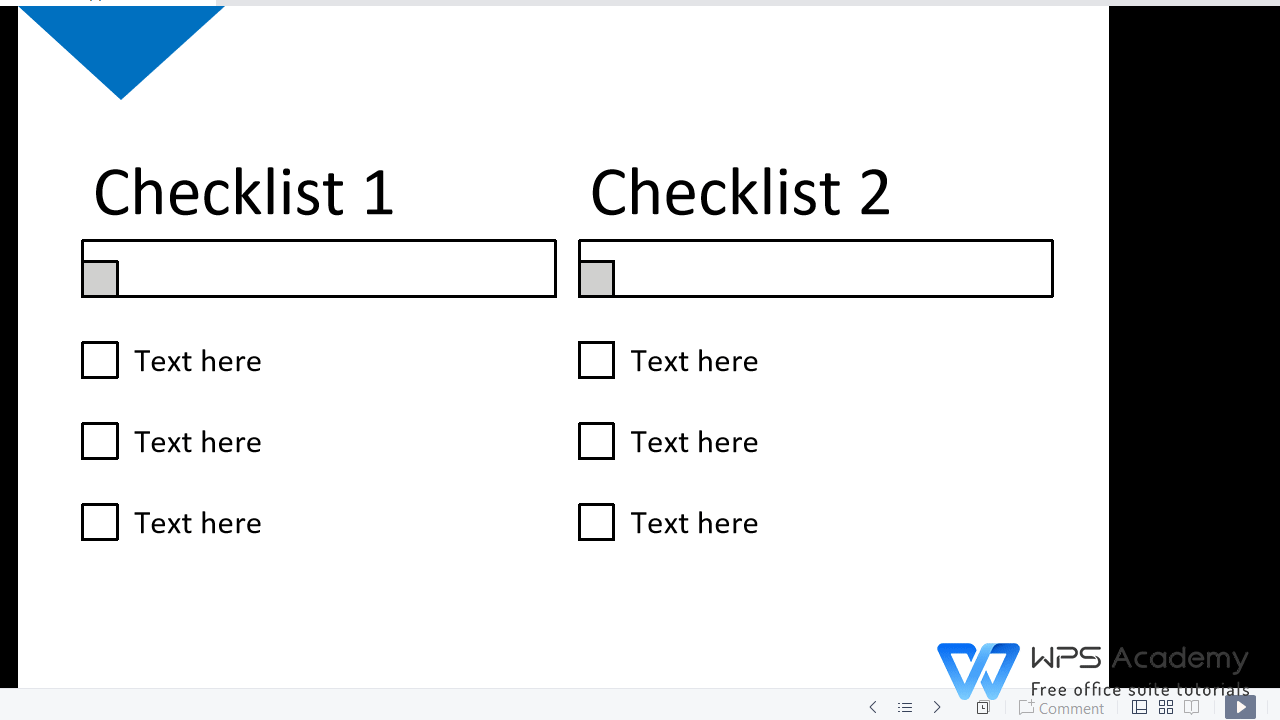Check the last Text here box under Checklist 2
The height and width of the screenshot is (720, 1280).
[x=596, y=521]
